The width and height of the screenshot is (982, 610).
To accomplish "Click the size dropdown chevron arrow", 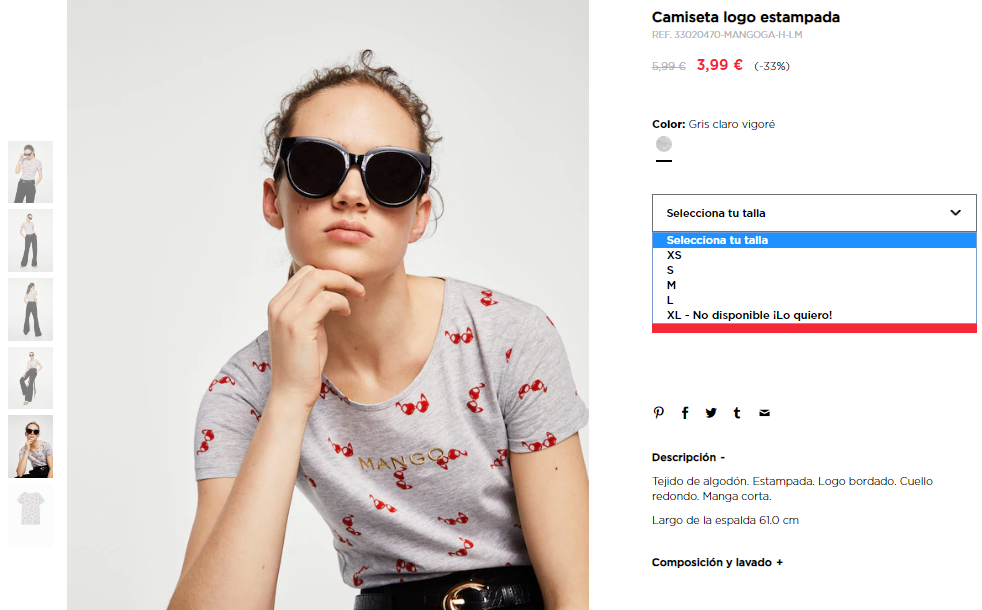I will click(x=955, y=213).
